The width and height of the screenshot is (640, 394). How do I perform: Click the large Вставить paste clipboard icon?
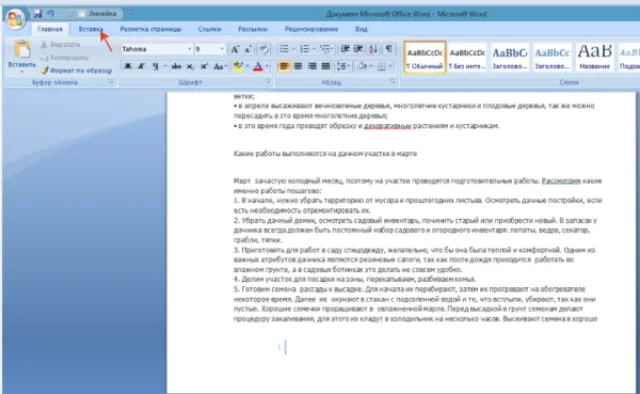(x=22, y=50)
